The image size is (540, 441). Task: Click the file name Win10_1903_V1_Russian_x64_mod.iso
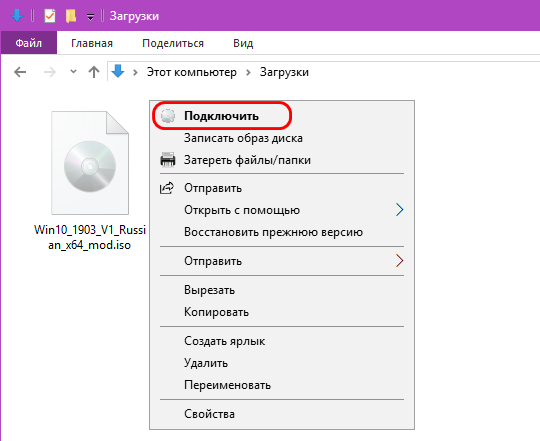point(90,237)
